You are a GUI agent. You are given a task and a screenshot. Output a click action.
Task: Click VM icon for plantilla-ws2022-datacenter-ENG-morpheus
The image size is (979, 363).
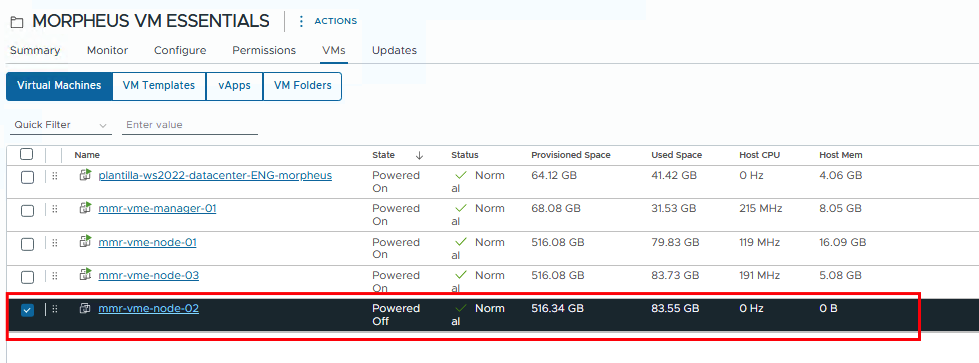click(x=86, y=175)
